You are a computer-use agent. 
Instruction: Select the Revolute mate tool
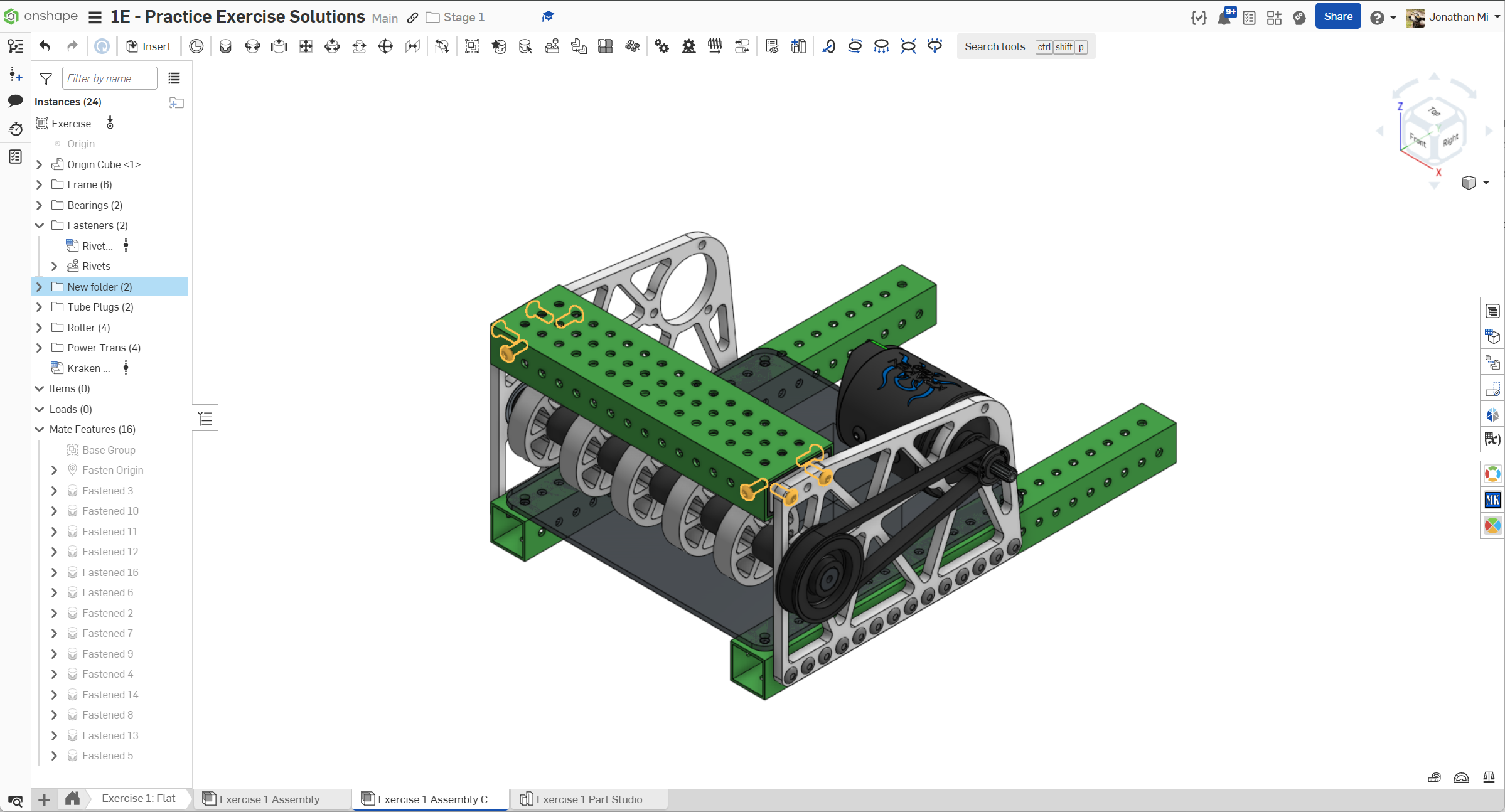[252, 46]
